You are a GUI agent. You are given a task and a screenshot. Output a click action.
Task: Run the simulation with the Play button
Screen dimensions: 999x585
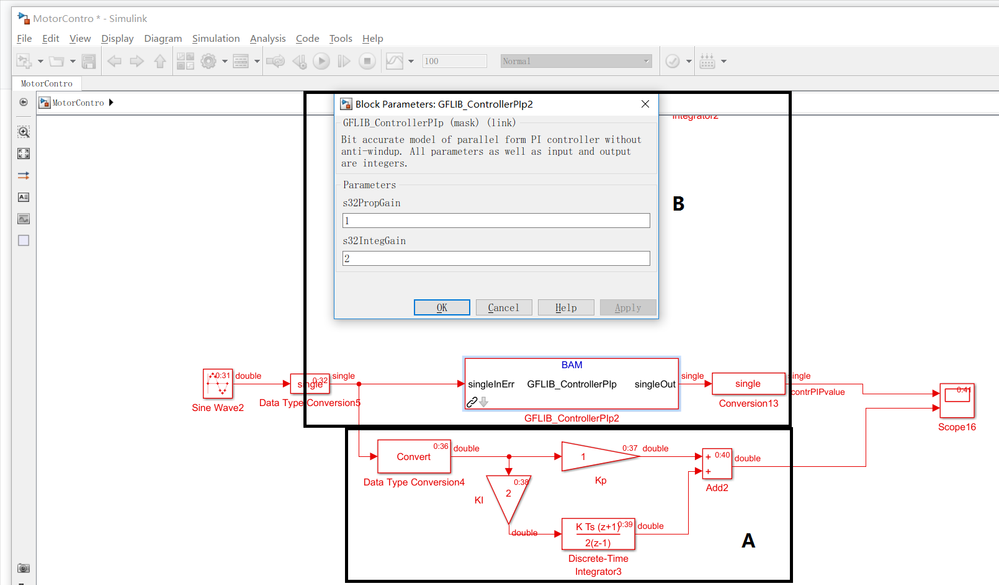pyautogui.click(x=322, y=61)
